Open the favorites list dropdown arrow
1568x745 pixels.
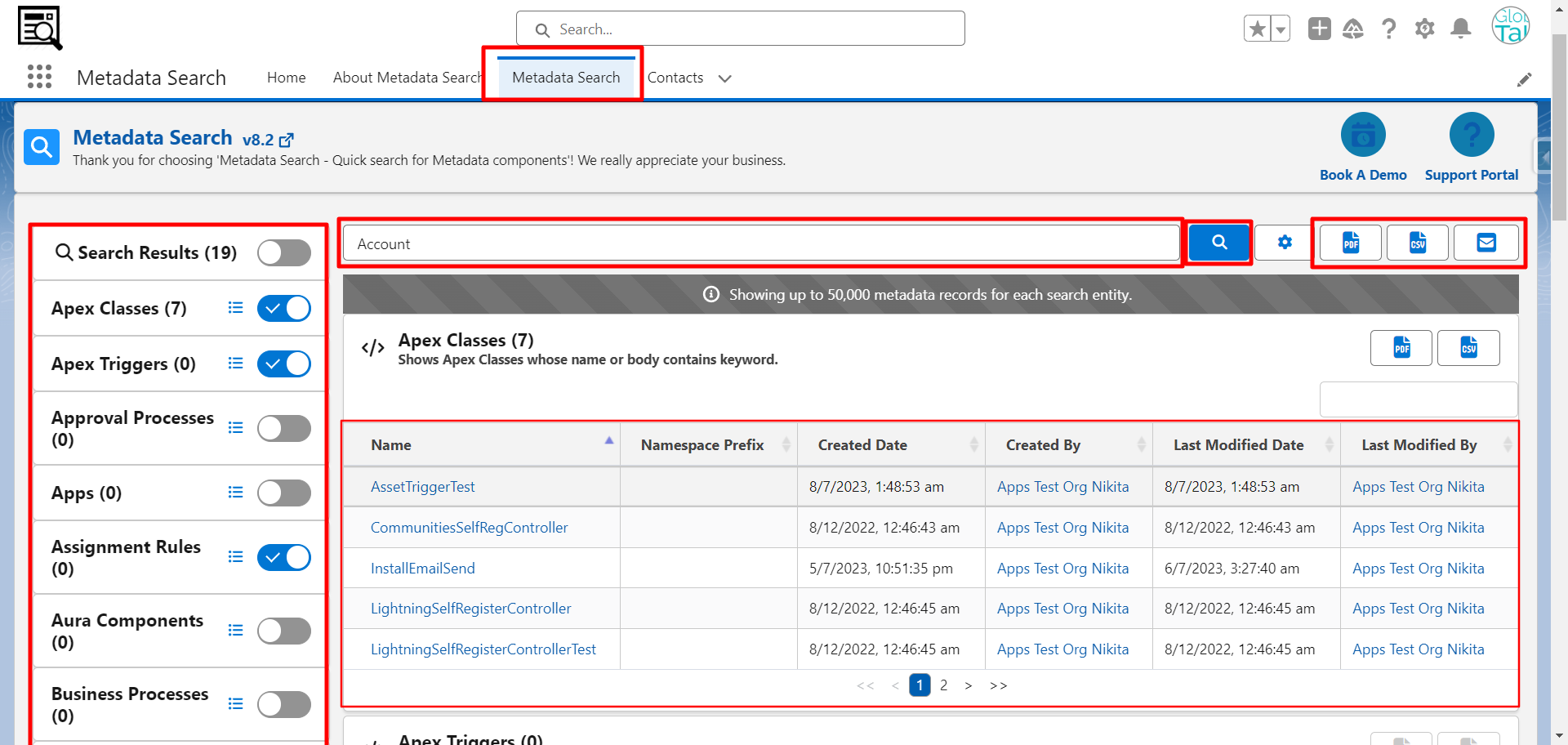pos(1281,29)
